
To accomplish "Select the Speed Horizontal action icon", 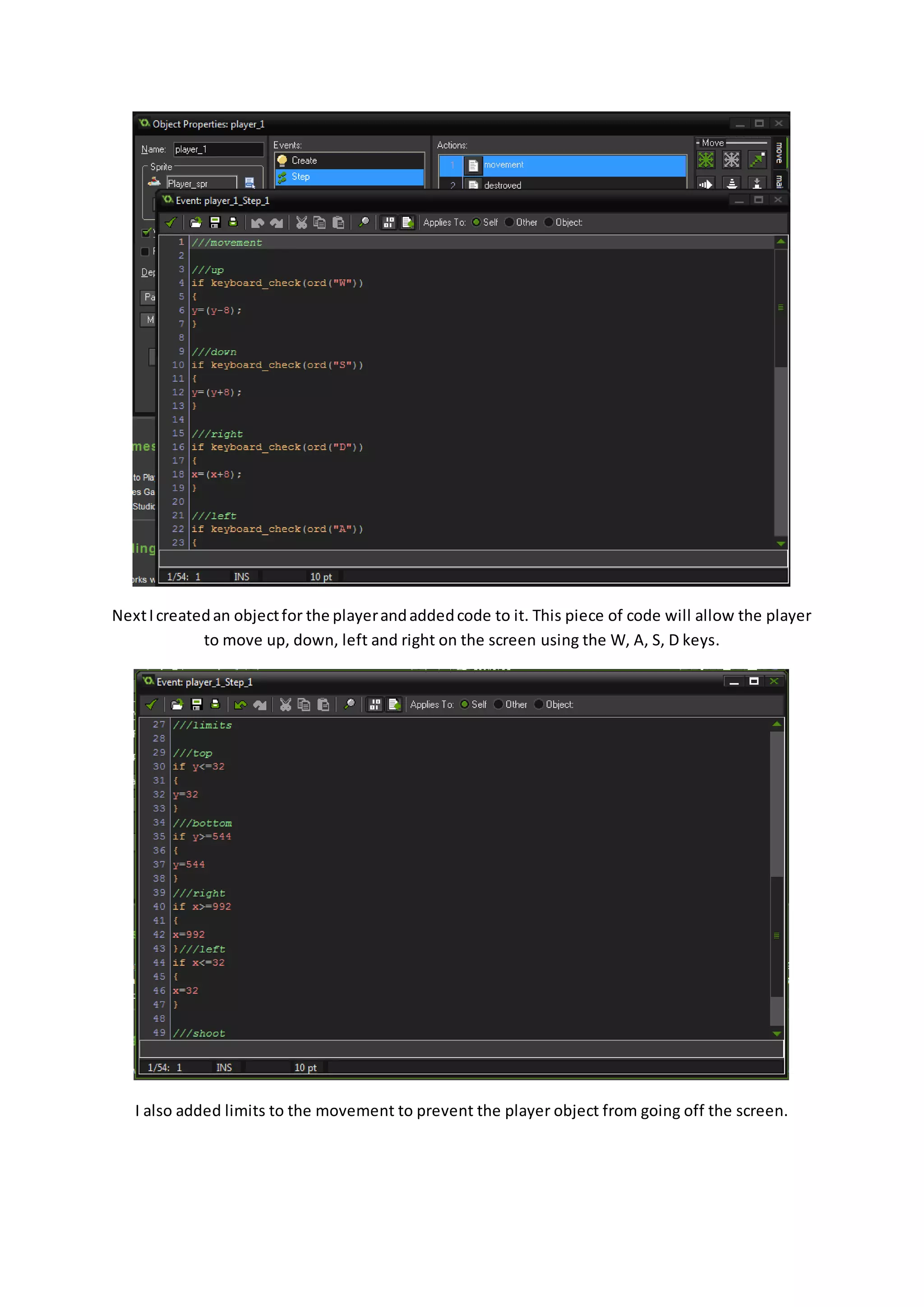I will pyautogui.click(x=706, y=183).
